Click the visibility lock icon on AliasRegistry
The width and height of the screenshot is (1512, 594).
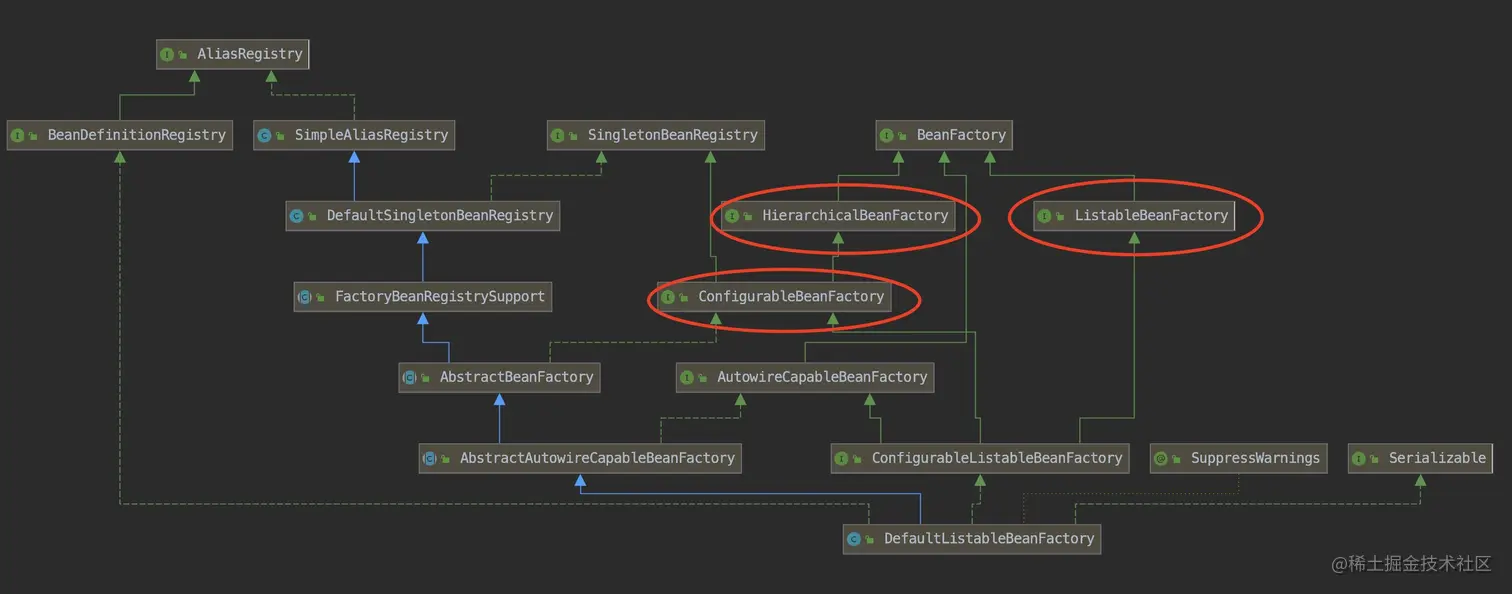183,55
